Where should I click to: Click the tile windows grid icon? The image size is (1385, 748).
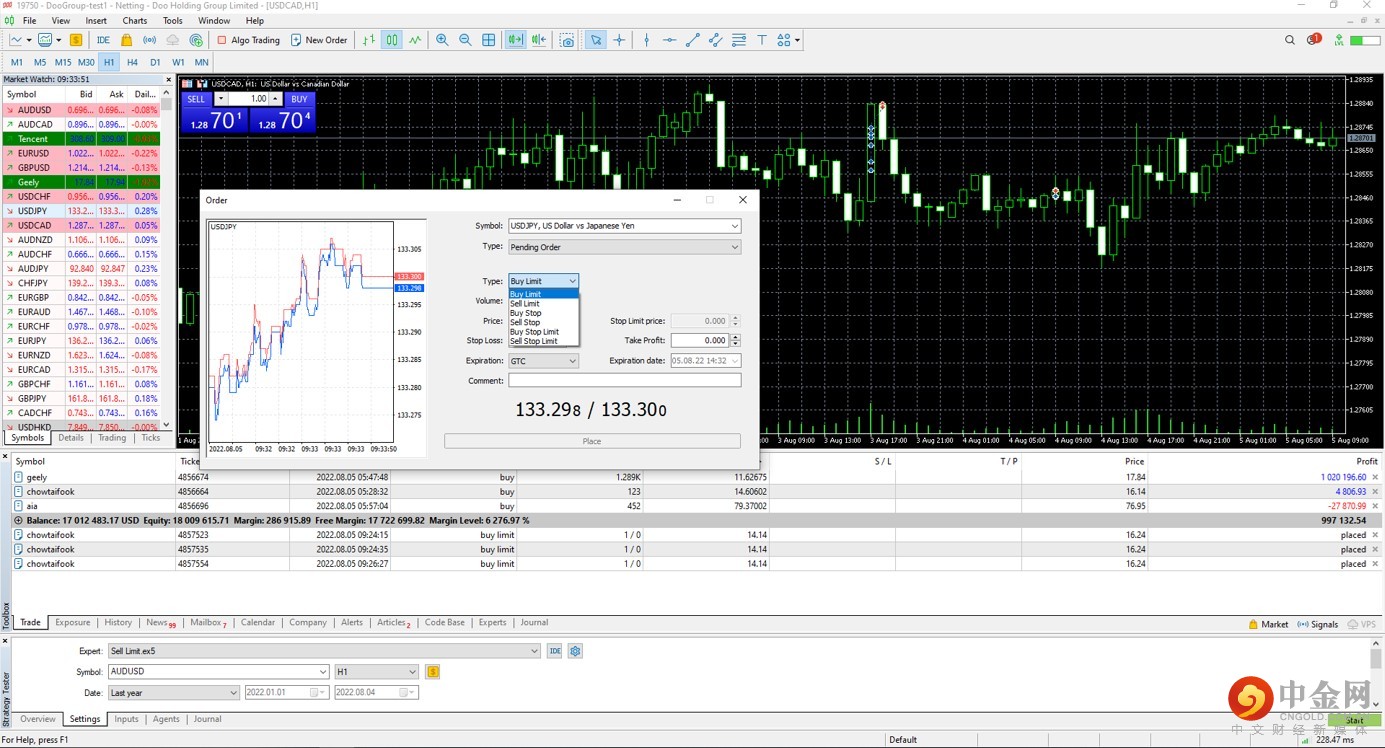(489, 40)
